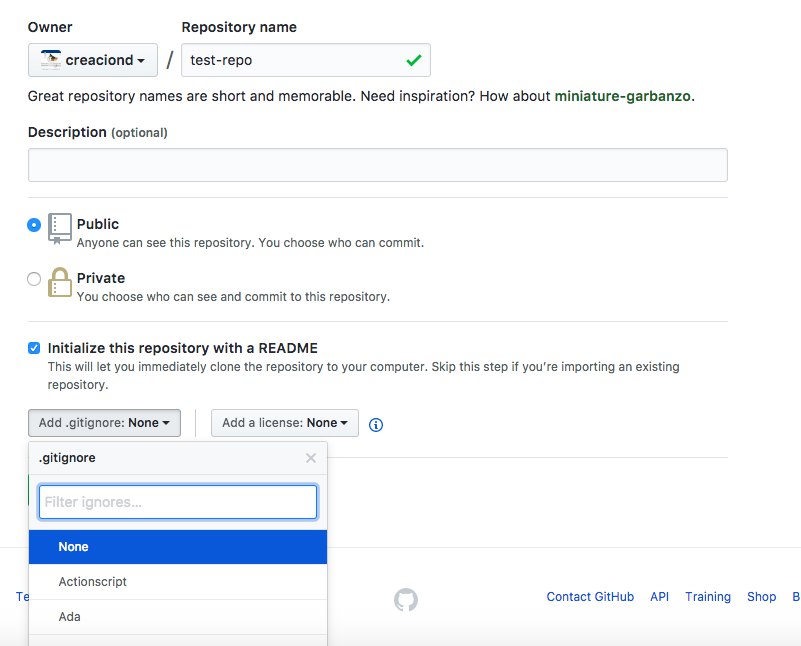This screenshot has width=801, height=646.
Task: Click into the Description input field
Action: coord(378,165)
